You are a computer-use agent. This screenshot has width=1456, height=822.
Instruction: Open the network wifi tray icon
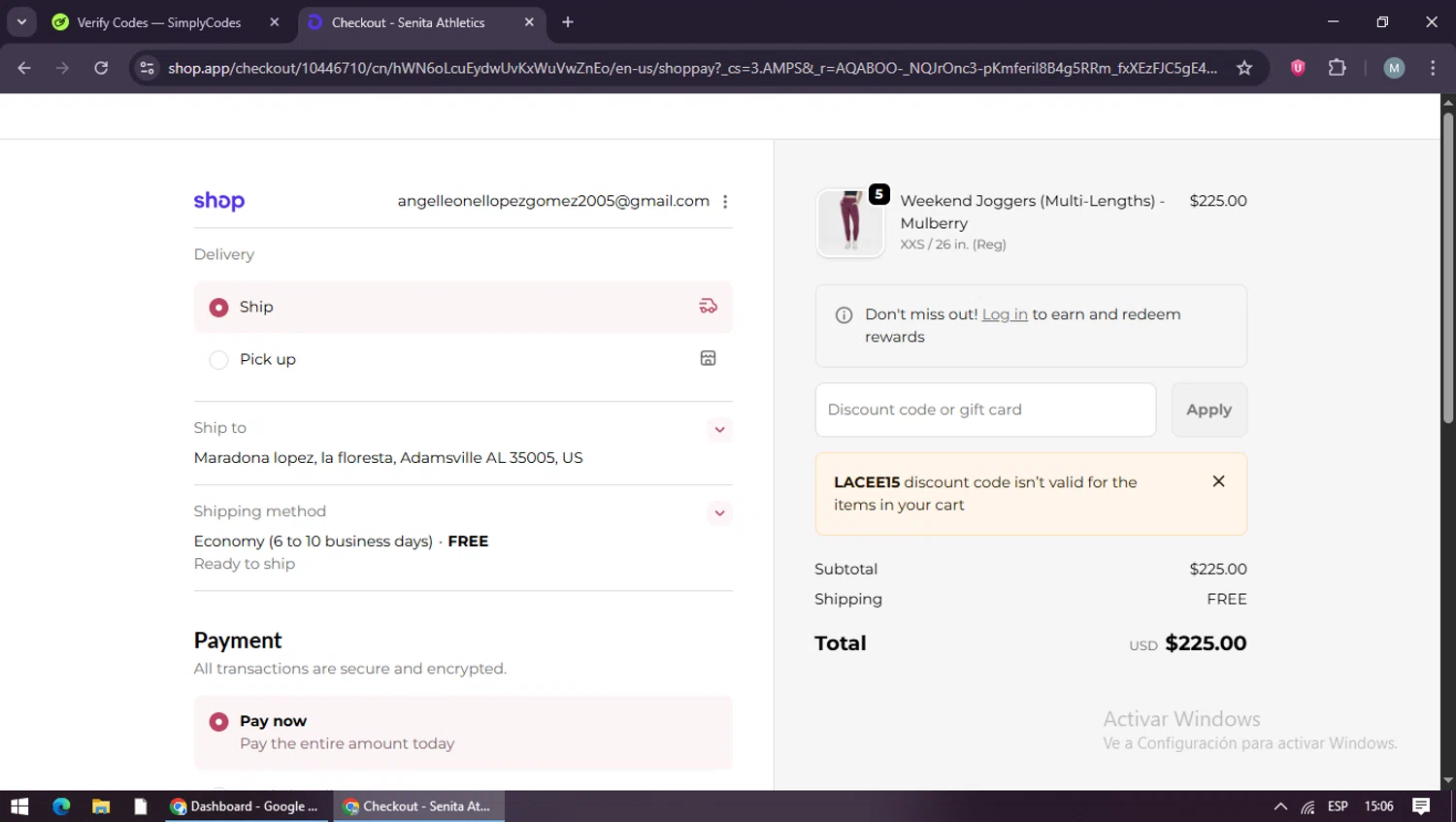click(1308, 806)
